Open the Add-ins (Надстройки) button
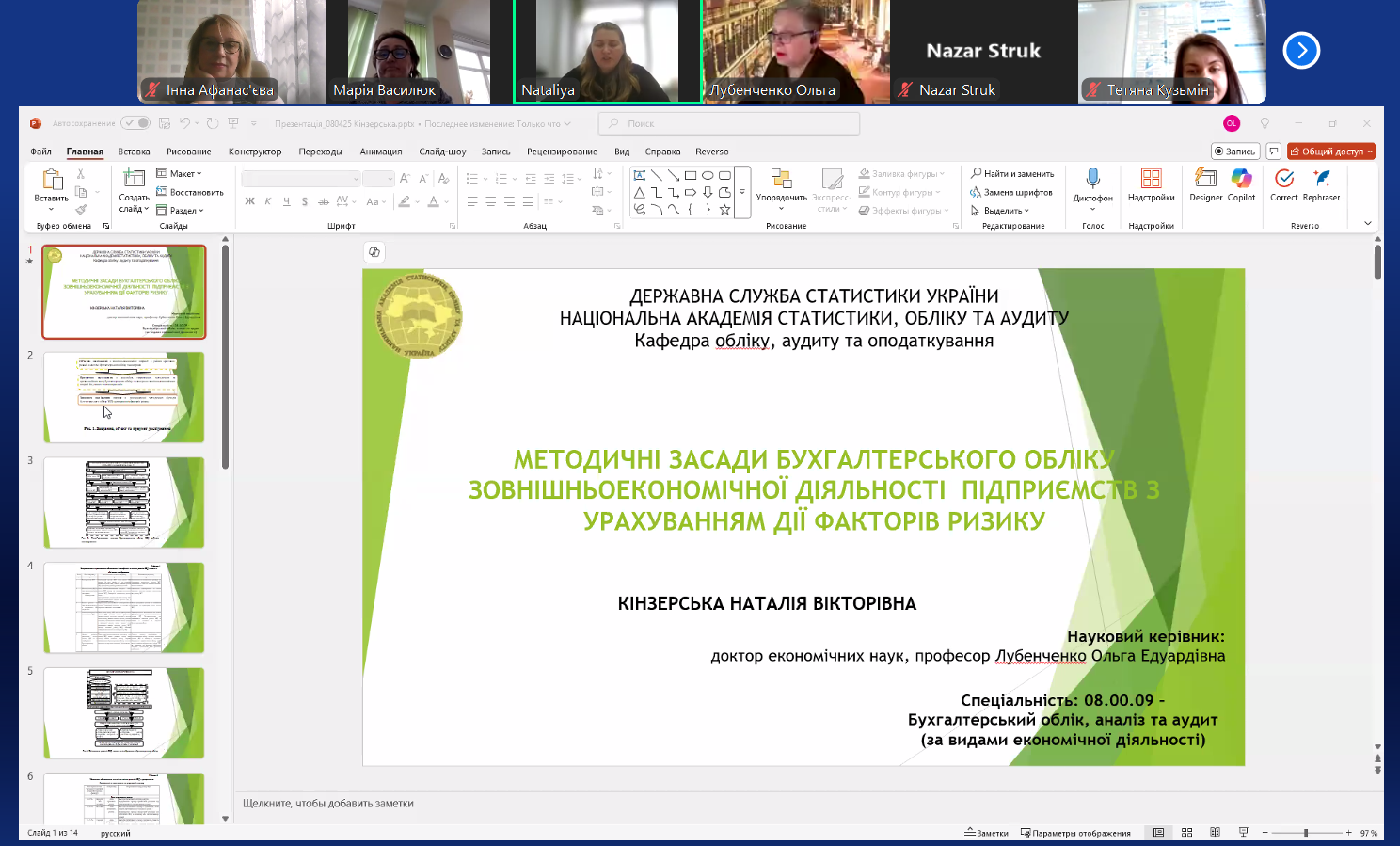The height and width of the screenshot is (846, 1400). [1151, 184]
